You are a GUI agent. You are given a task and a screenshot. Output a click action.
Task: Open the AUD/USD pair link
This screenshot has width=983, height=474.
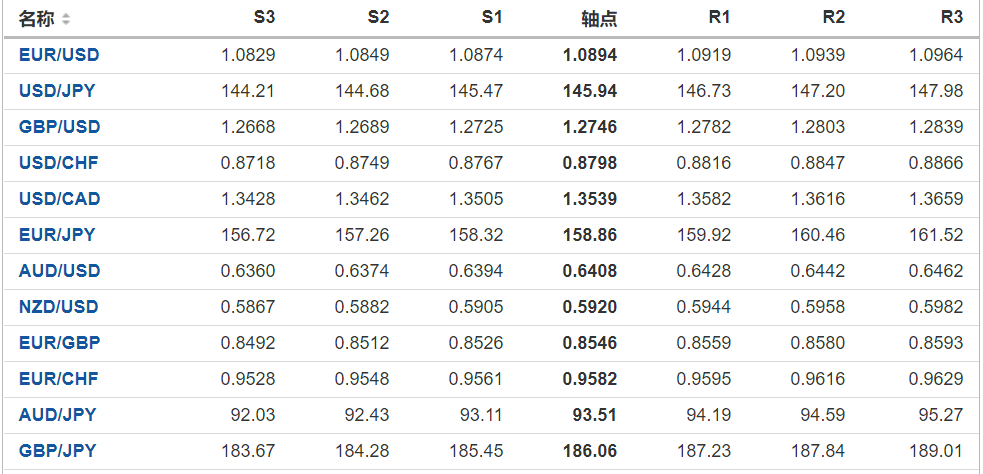[59, 271]
